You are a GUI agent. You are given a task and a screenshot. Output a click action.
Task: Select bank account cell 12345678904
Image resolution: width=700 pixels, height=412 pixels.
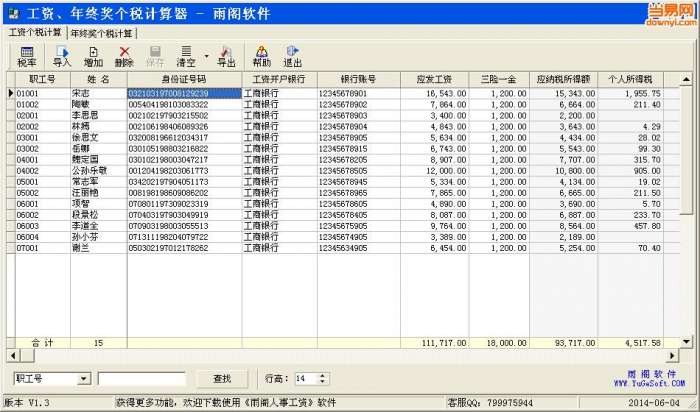pyautogui.click(x=359, y=126)
